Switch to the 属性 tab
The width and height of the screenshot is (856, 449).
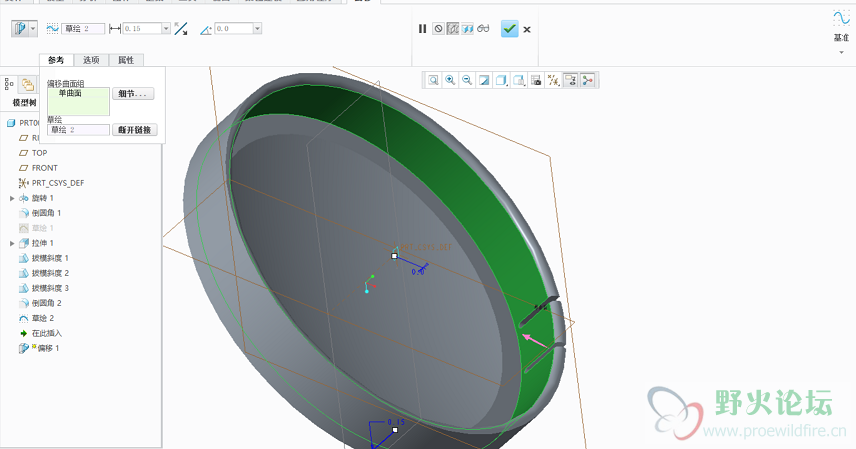click(126, 60)
